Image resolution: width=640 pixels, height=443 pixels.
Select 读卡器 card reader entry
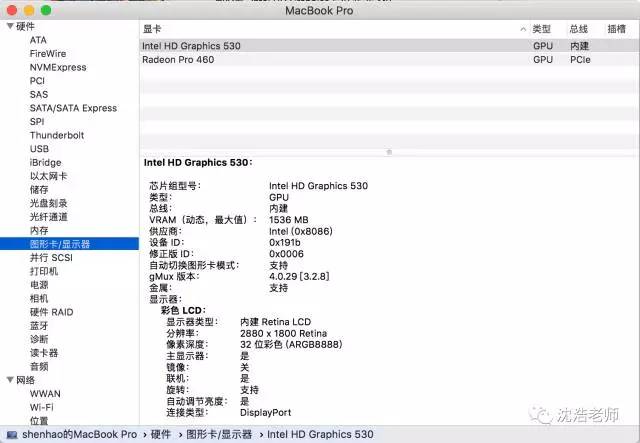point(44,353)
